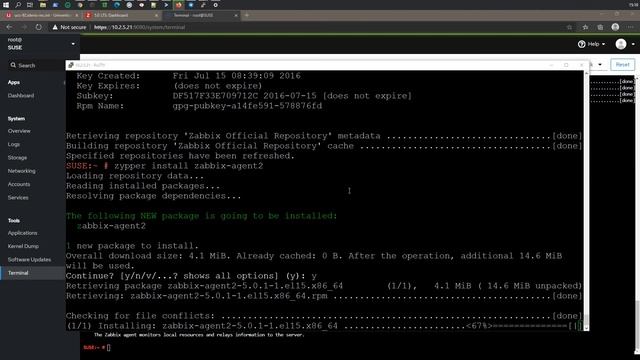640x360 pixels.
Task: Click the PuTTY vertical scrollbar down arrow
Action: coord(586,328)
